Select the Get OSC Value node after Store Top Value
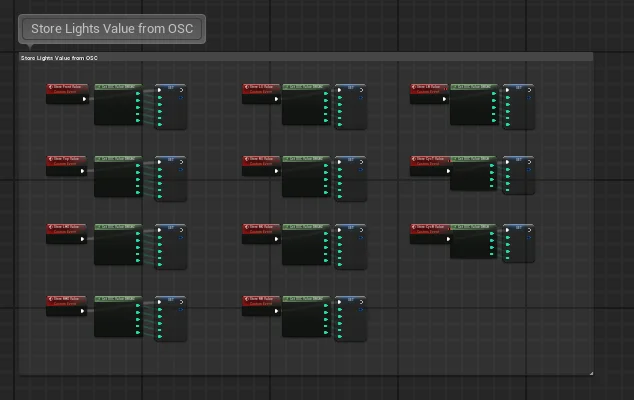Viewport: 634px width, 400px height. click(118, 176)
